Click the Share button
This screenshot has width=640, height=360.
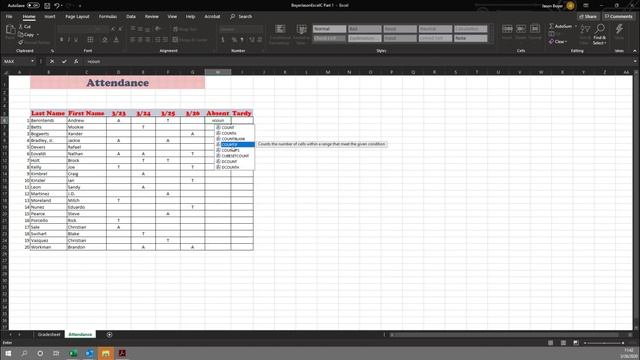[x=588, y=16]
